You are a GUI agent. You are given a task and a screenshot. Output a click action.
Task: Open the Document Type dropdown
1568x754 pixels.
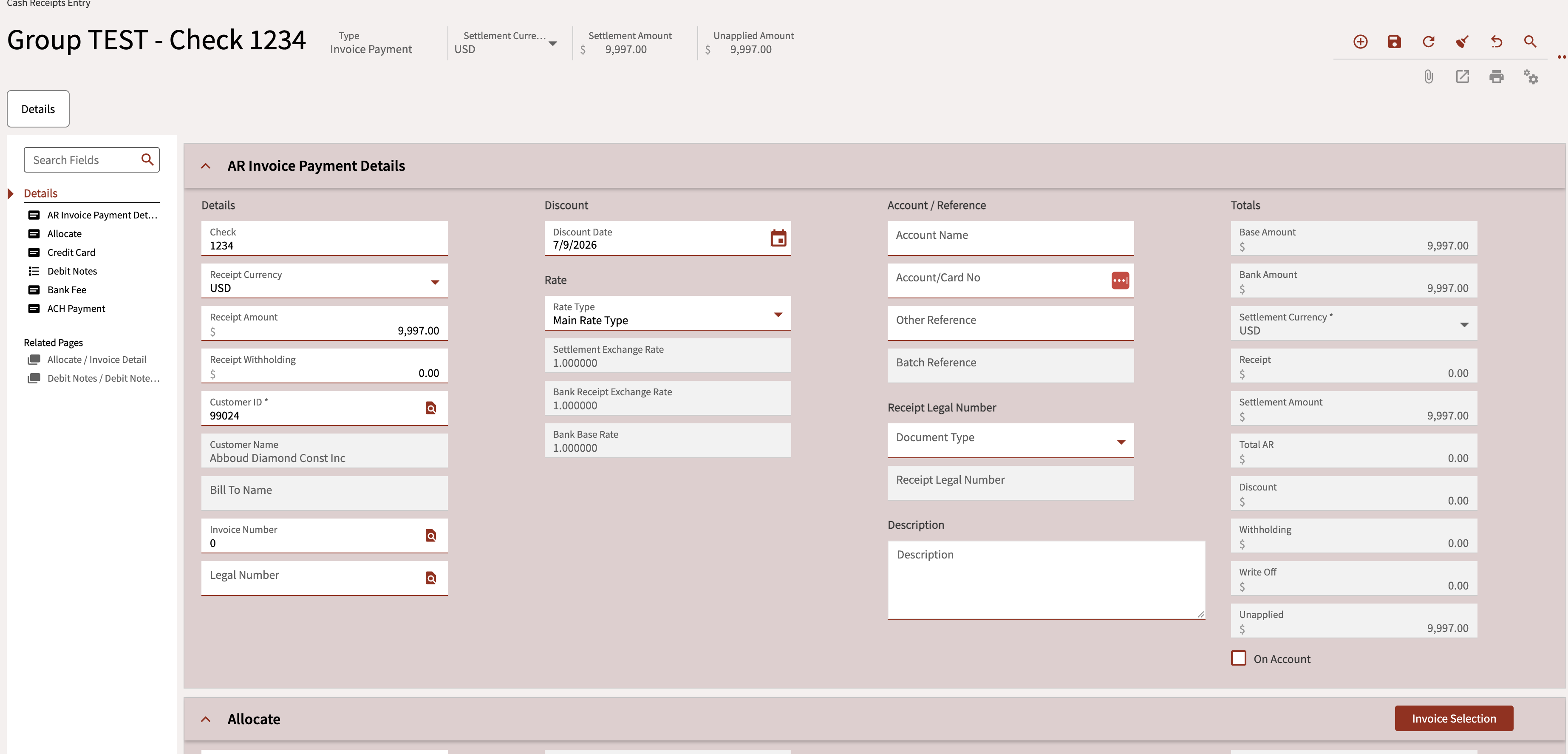1121,442
